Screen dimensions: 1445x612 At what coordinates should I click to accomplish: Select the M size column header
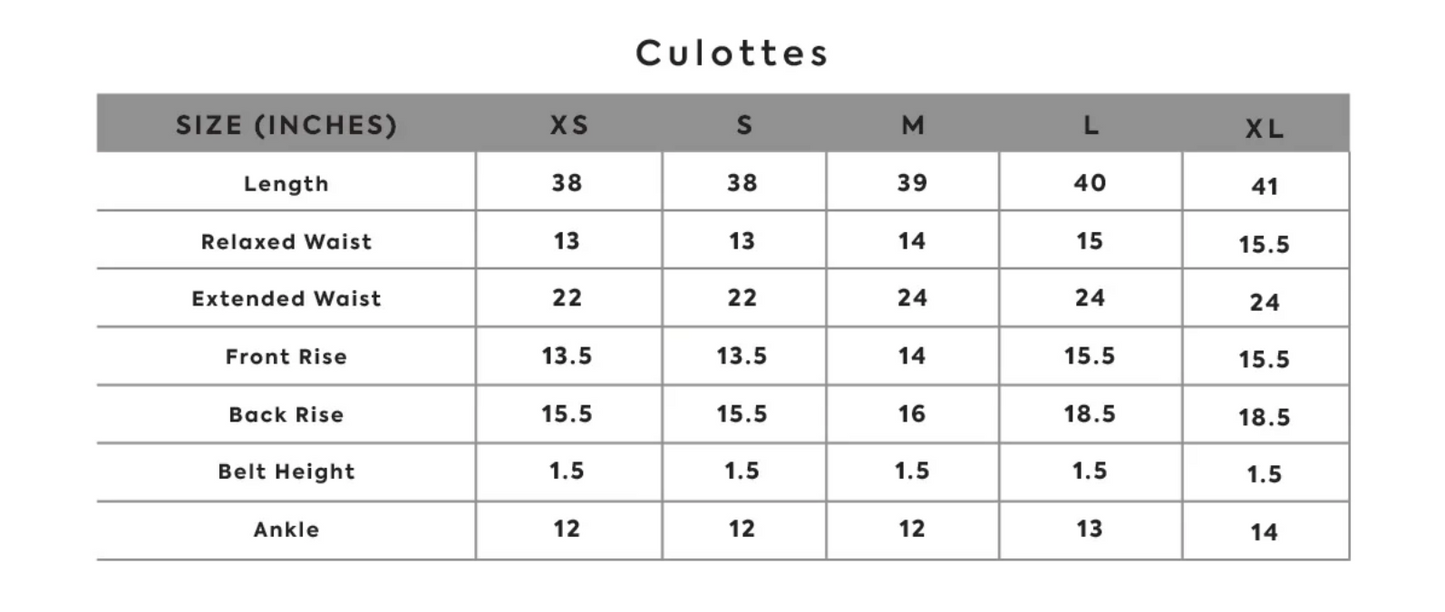pyautogui.click(x=912, y=125)
